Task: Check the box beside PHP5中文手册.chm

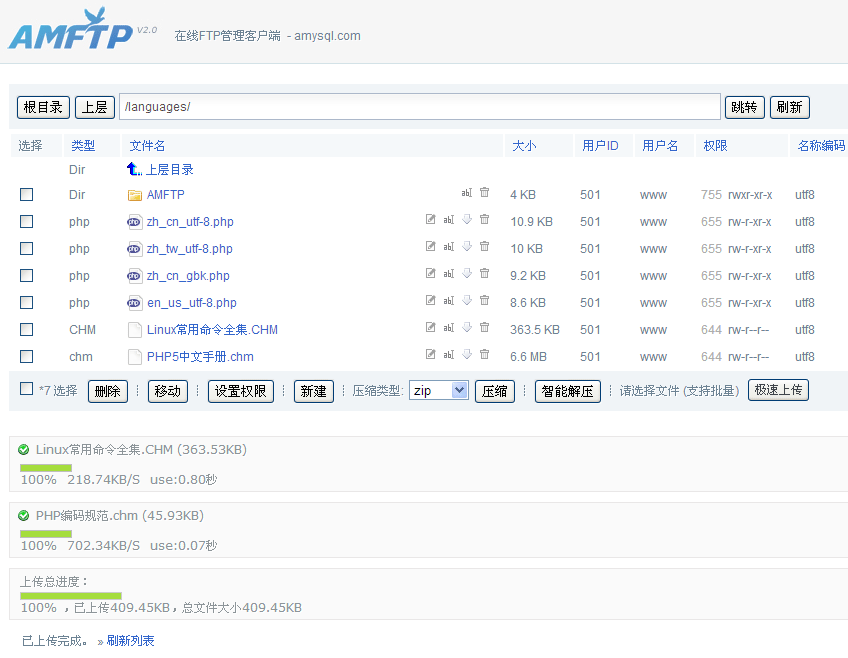Action: [25, 356]
